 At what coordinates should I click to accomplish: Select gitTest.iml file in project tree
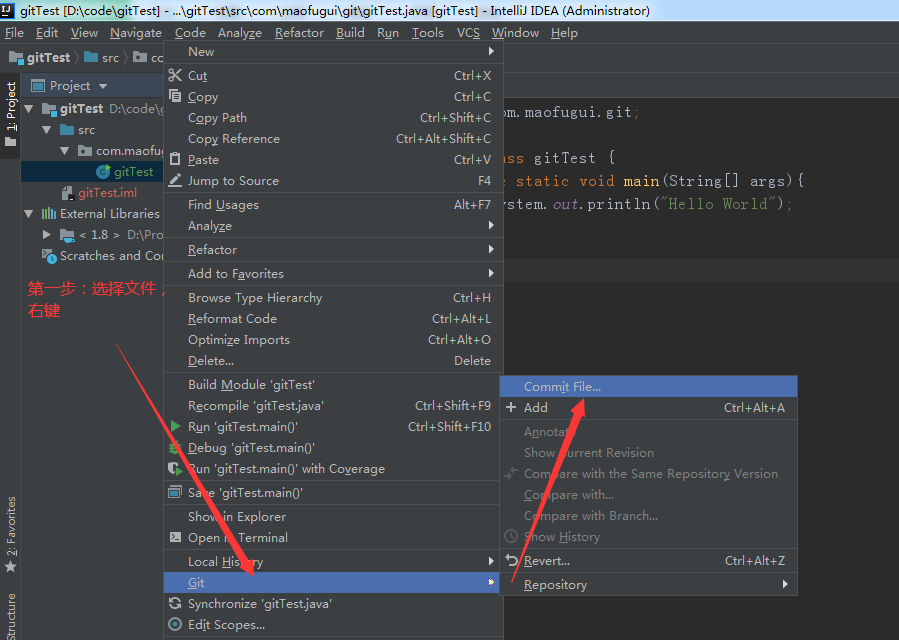pyautogui.click(x=107, y=193)
